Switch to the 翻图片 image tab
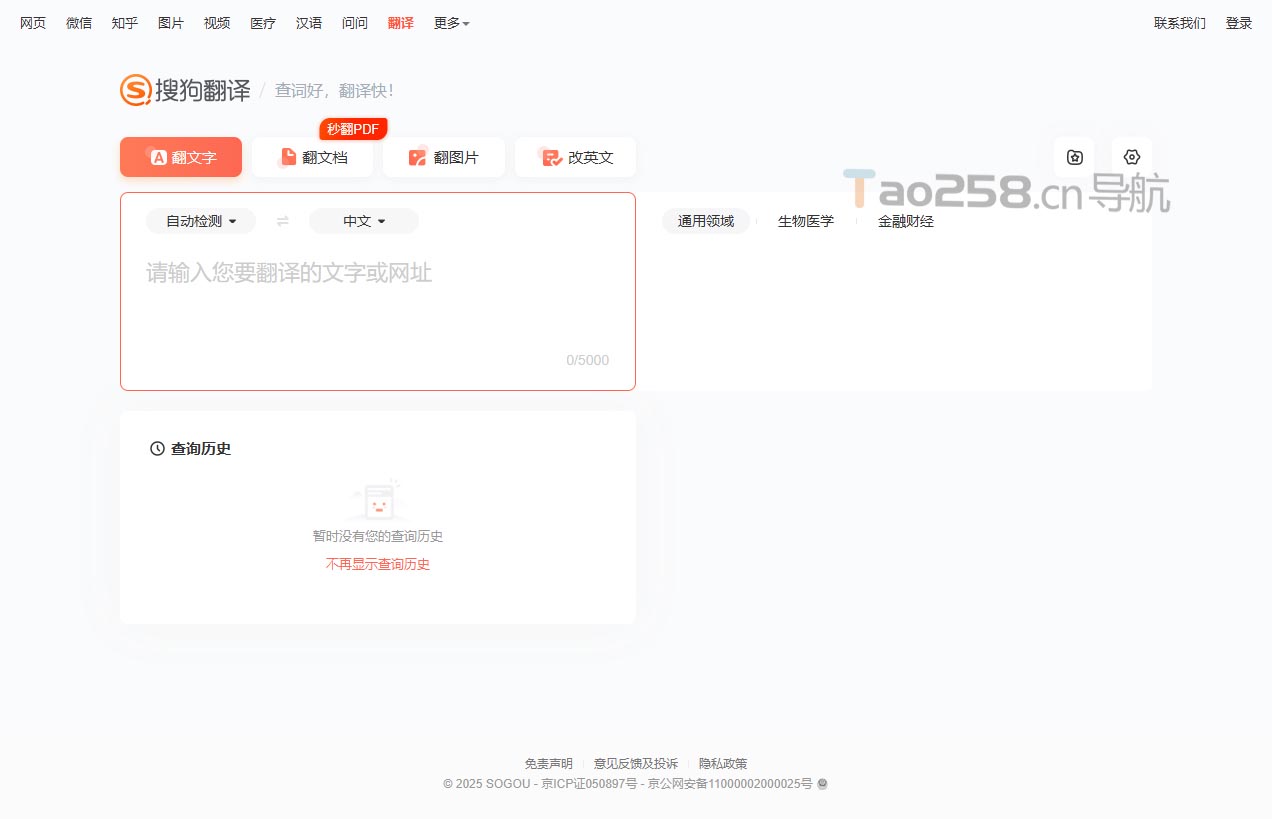 pos(444,157)
